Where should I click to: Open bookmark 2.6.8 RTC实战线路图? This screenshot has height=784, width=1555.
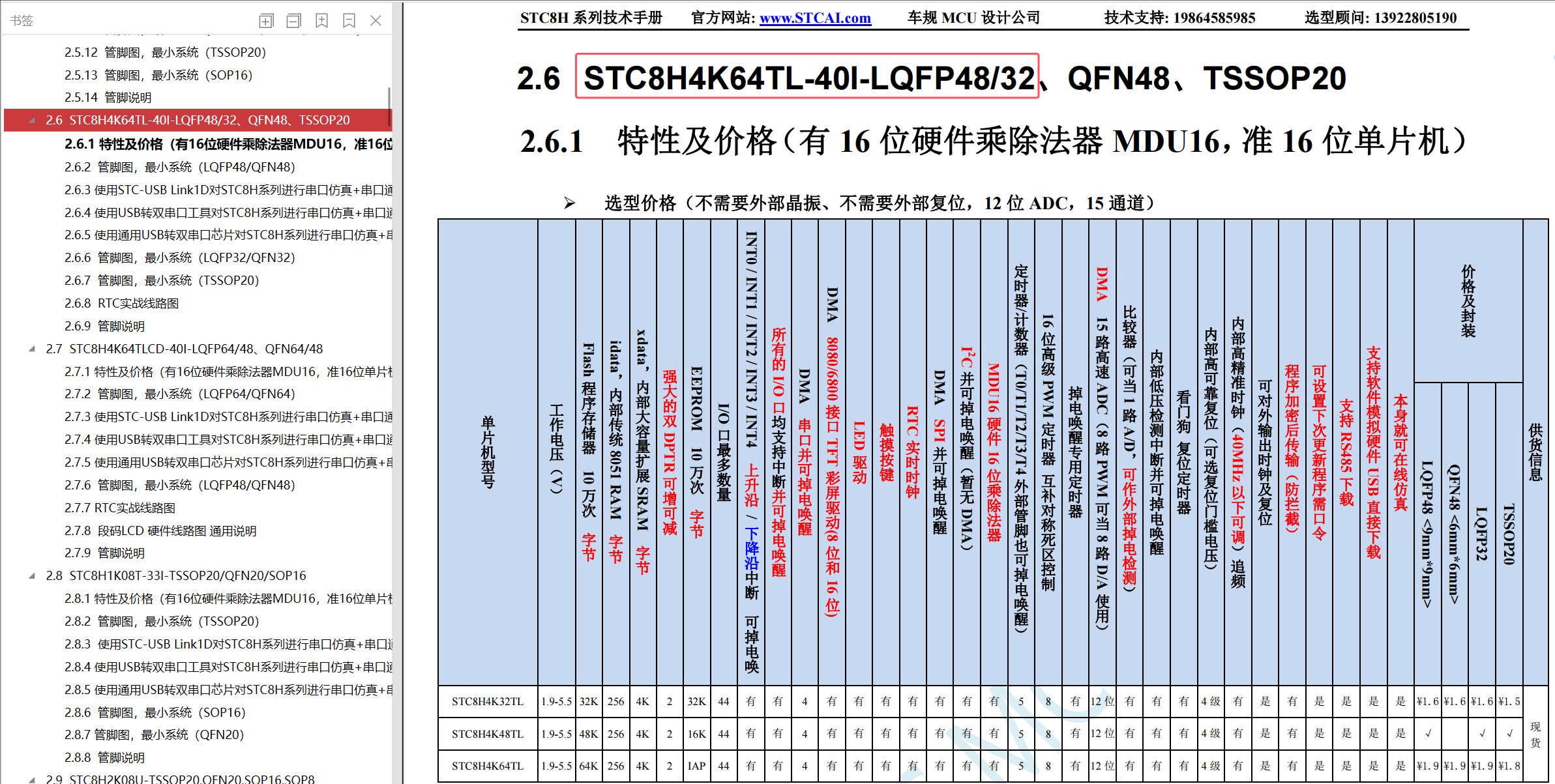pyautogui.click(x=121, y=304)
